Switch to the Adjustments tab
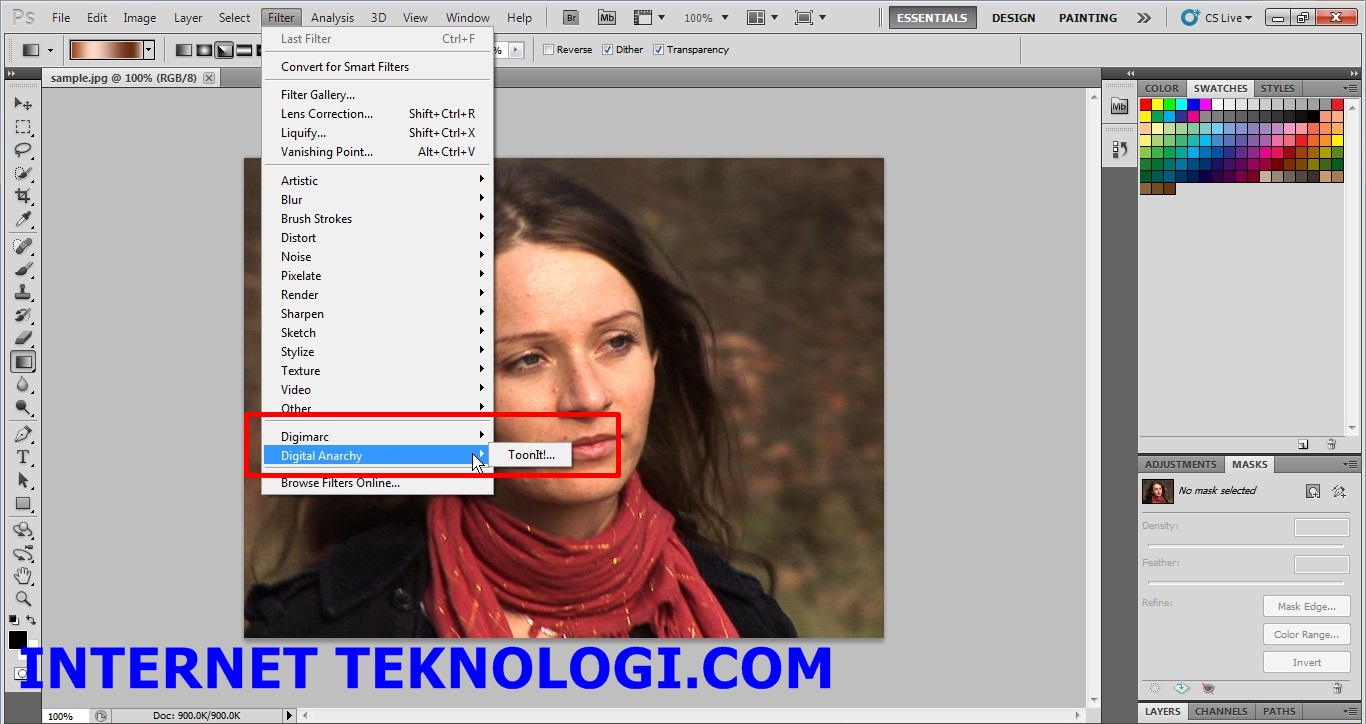The width and height of the screenshot is (1366, 724). (x=1181, y=464)
